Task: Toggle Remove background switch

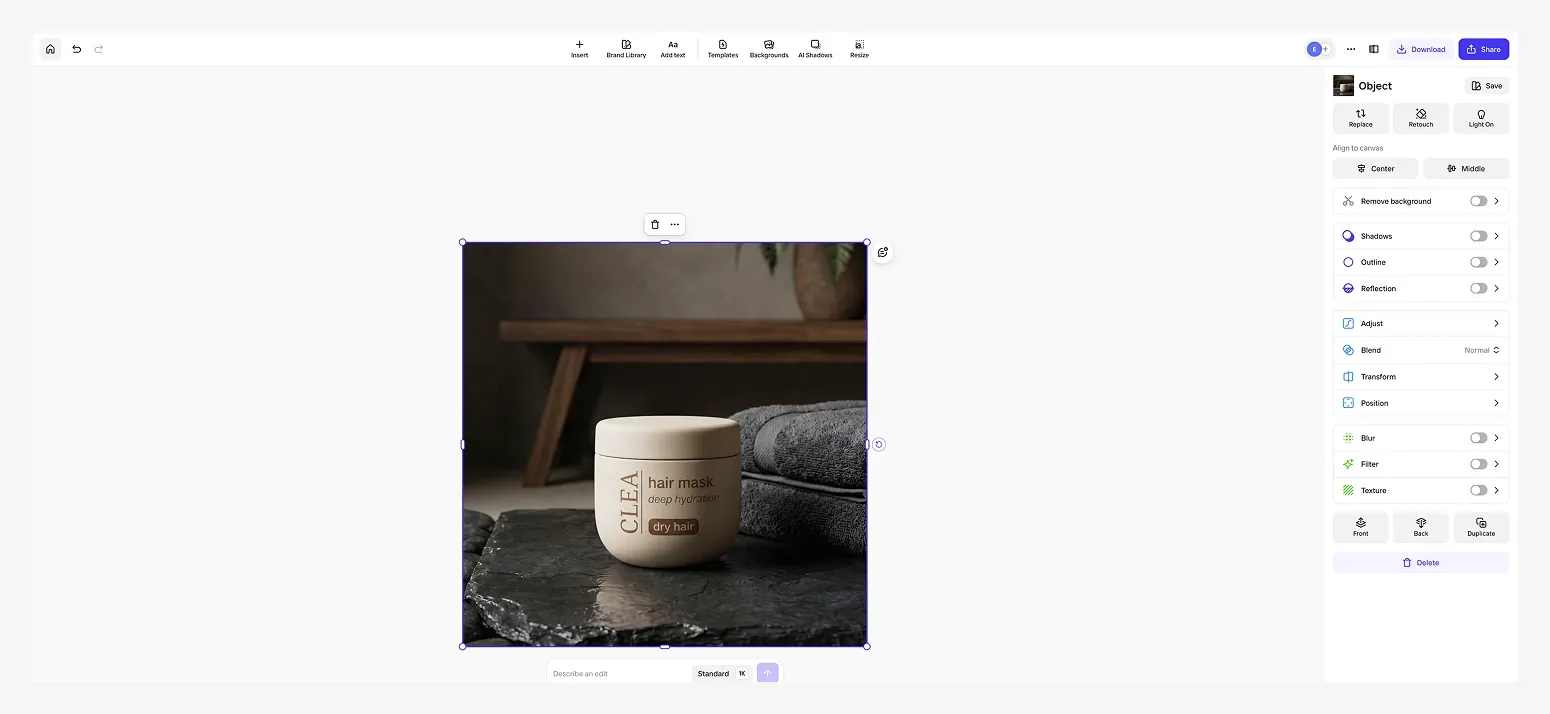Action: 1478,201
